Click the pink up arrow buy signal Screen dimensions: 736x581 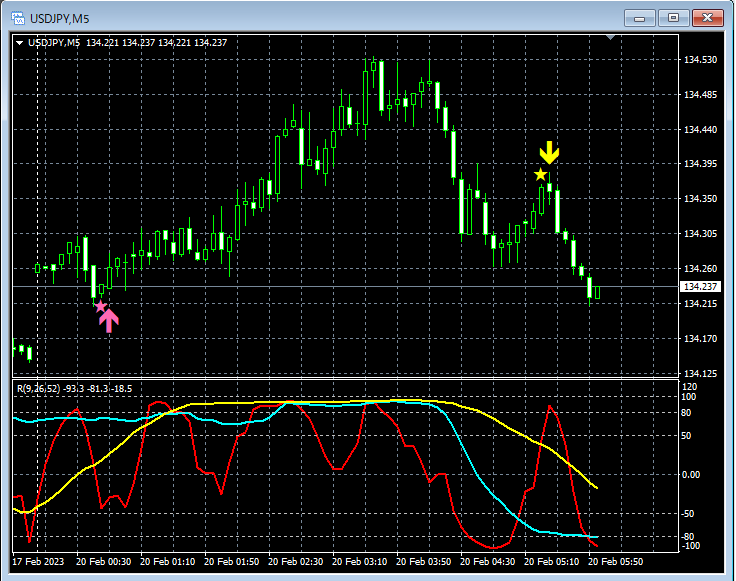(x=109, y=321)
